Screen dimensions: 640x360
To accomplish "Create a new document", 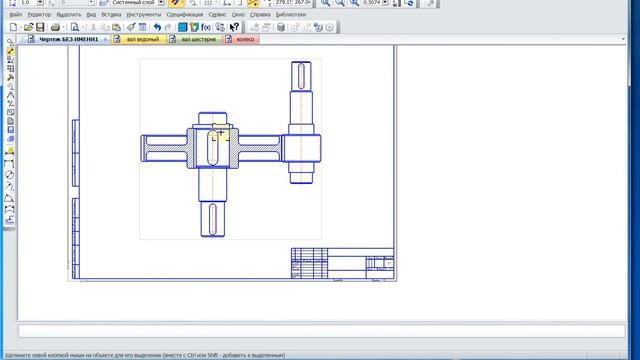I will pyautogui.click(x=13, y=27).
